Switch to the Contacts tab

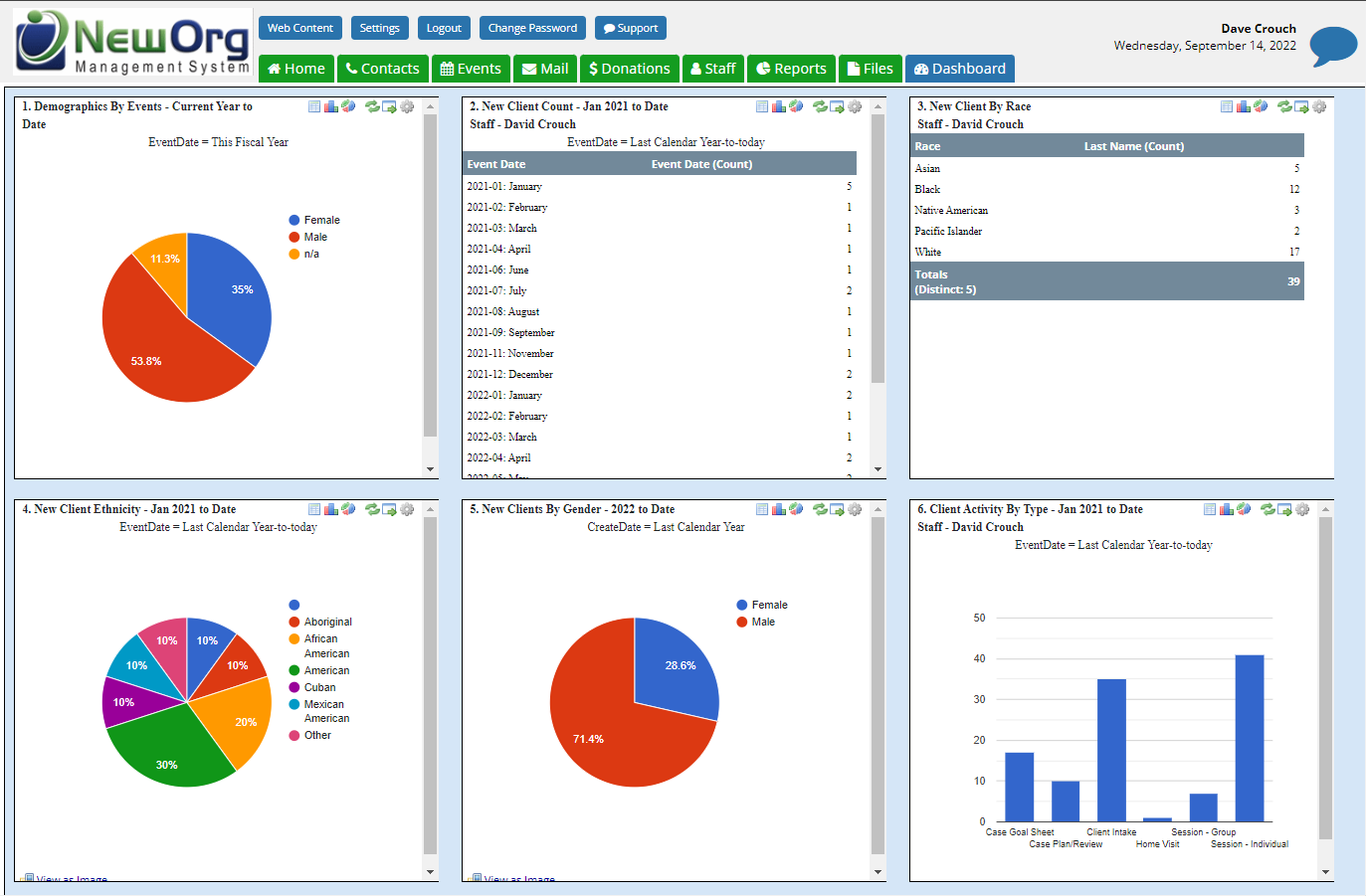click(382, 69)
